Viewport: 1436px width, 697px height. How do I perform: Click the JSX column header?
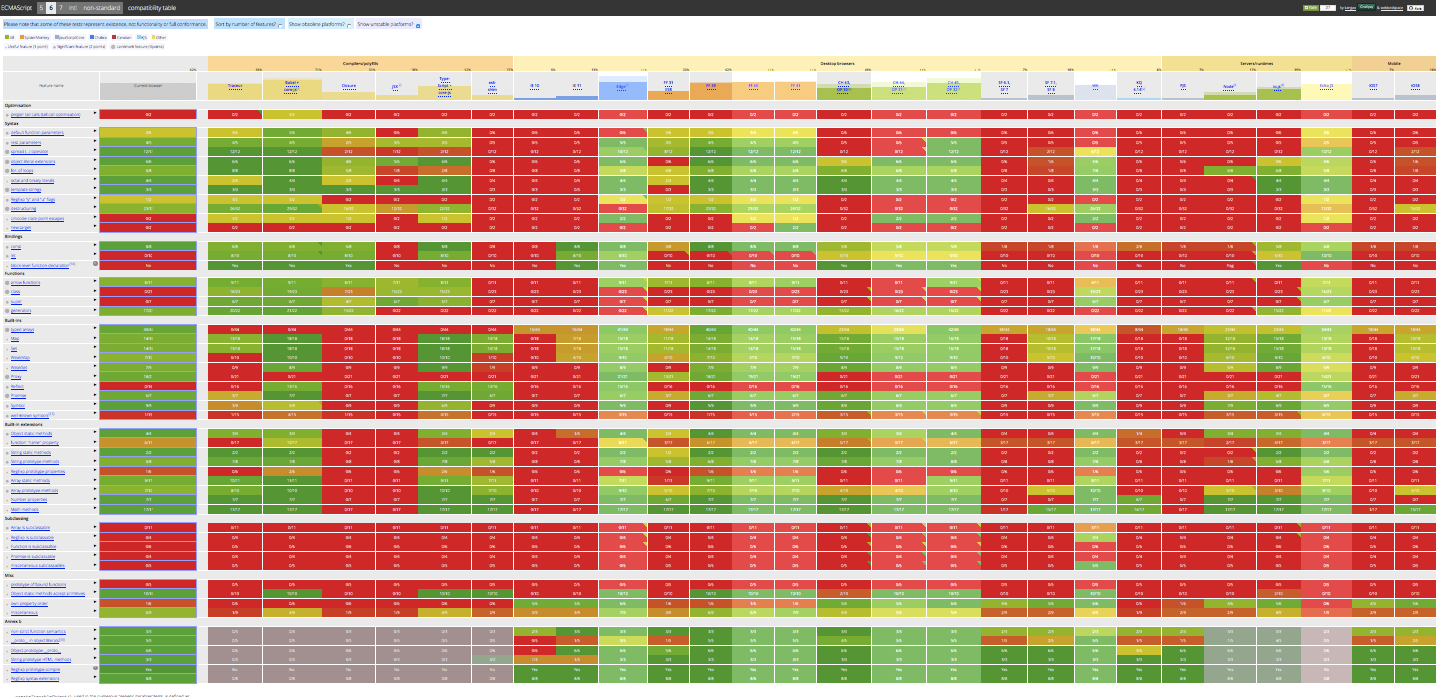click(397, 87)
